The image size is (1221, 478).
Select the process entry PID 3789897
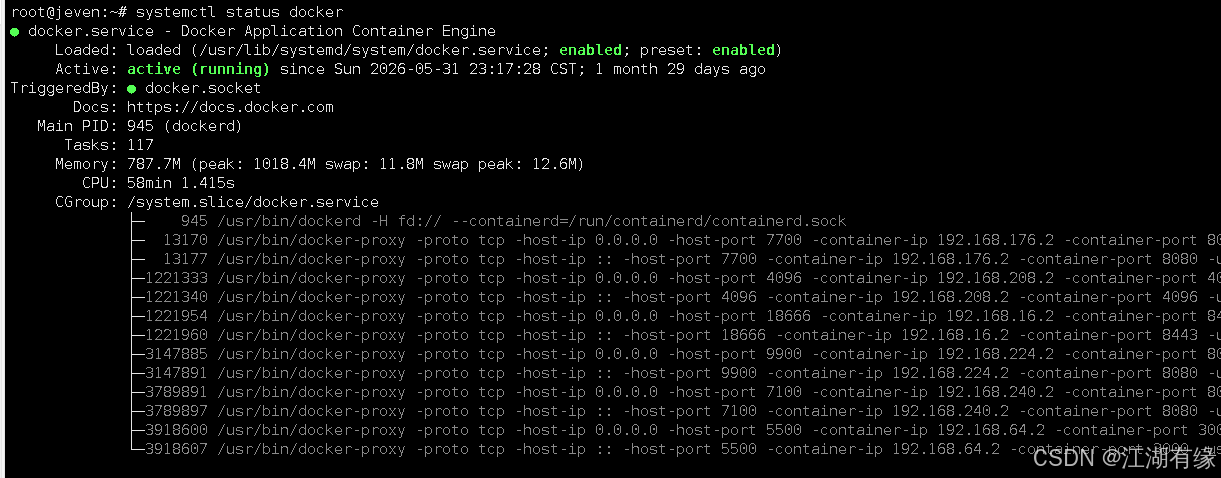click(675, 411)
